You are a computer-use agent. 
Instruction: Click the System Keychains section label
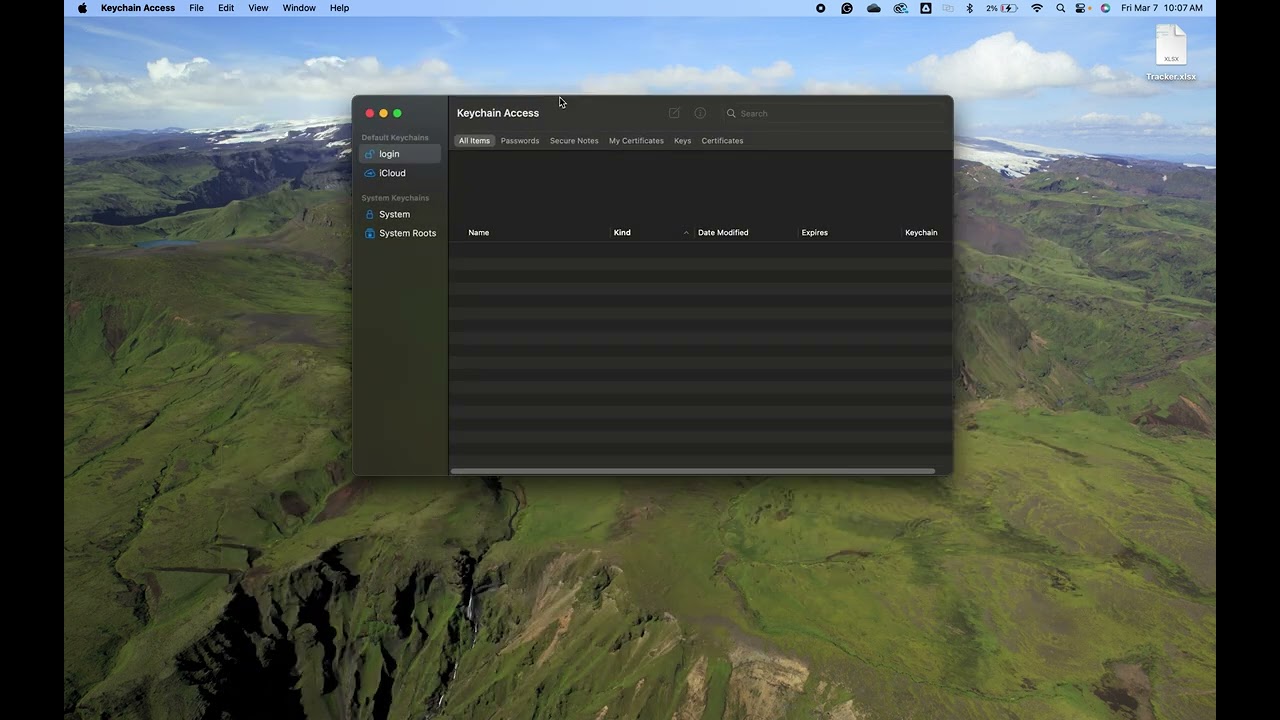395,198
